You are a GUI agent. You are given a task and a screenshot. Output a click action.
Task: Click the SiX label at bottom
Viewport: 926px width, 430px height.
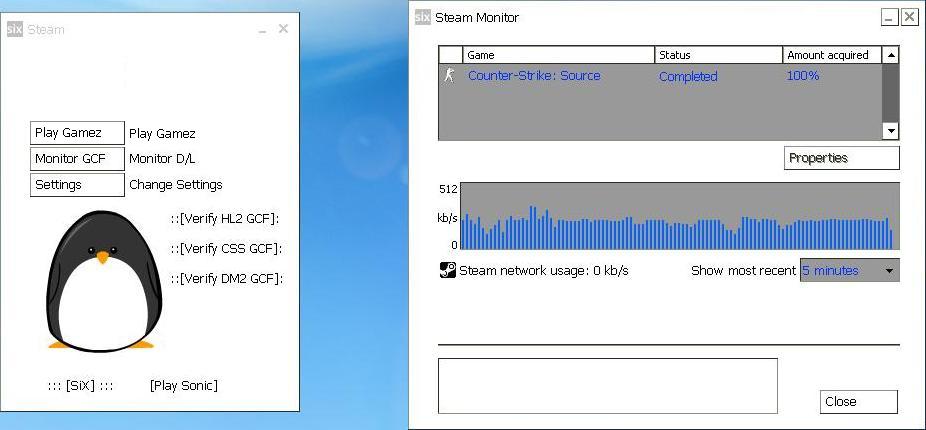coord(80,386)
